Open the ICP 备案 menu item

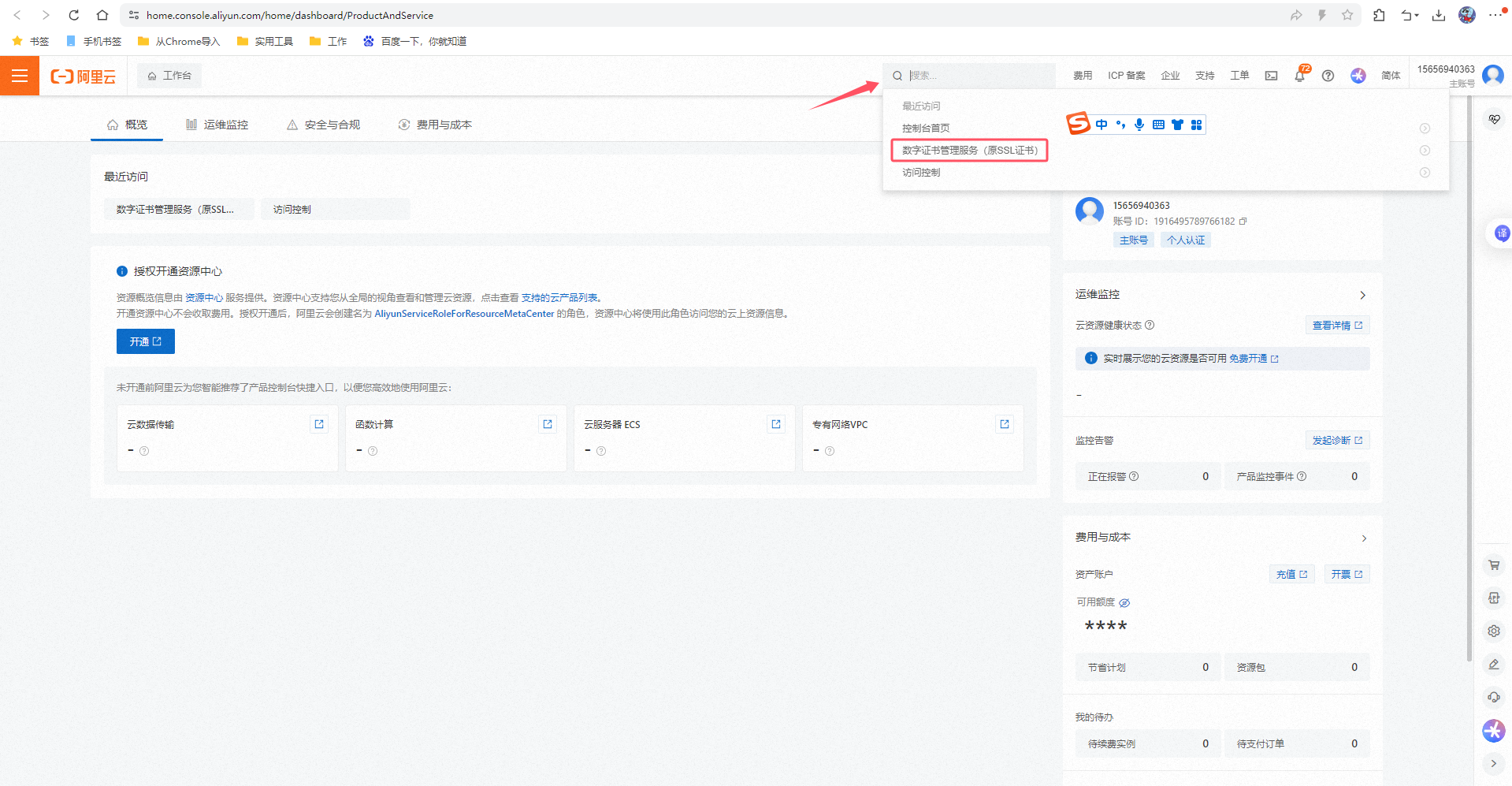1127,76
